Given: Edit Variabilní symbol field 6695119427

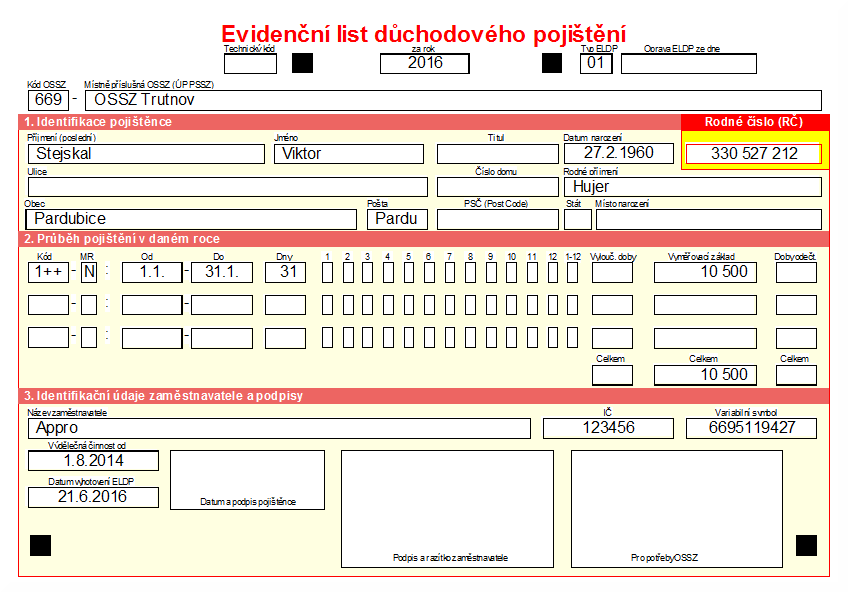Looking at the screenshot, I should [752, 428].
